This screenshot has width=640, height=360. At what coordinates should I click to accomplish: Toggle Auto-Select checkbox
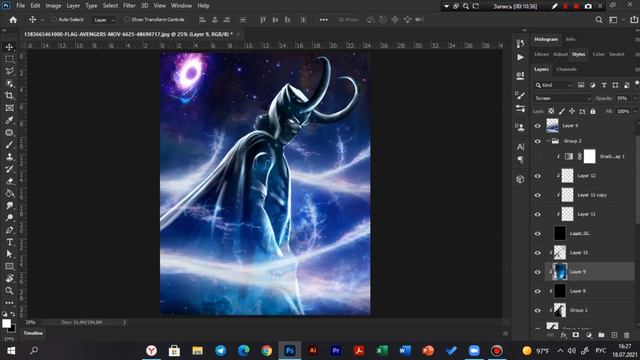click(54, 19)
